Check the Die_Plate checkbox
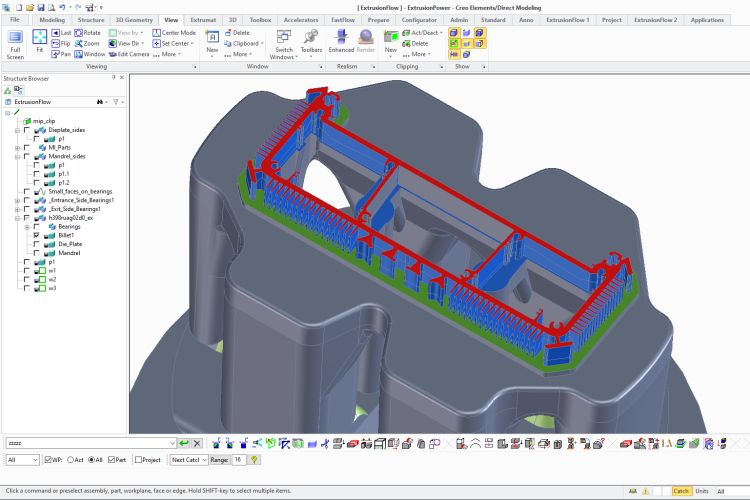This screenshot has height=500, width=750. (x=36, y=244)
